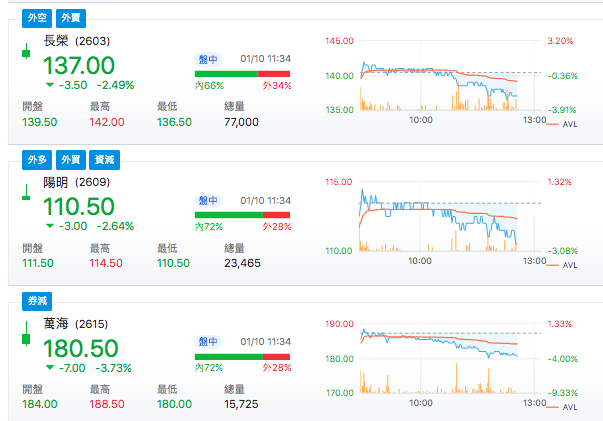Click the -2.64% change of 陽明
Screen dimensions: 603x421
click(x=115, y=226)
